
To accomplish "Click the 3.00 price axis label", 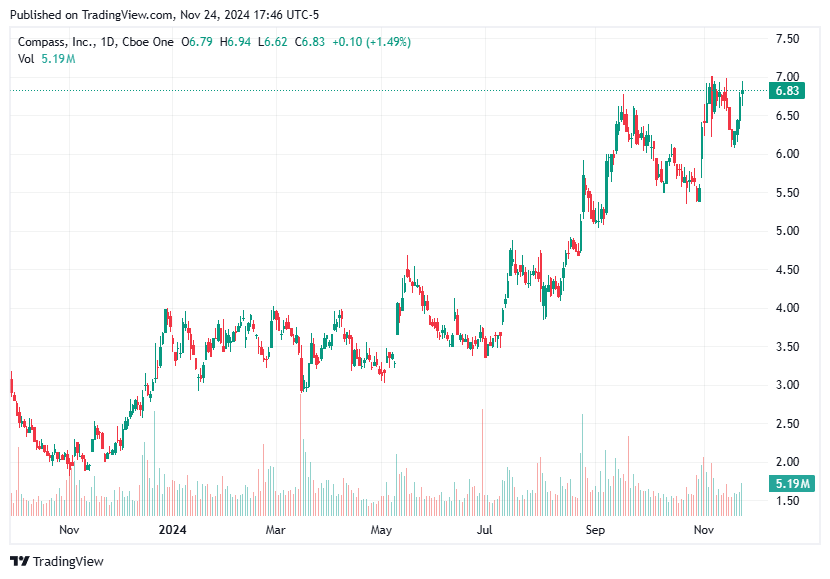I will (787, 385).
